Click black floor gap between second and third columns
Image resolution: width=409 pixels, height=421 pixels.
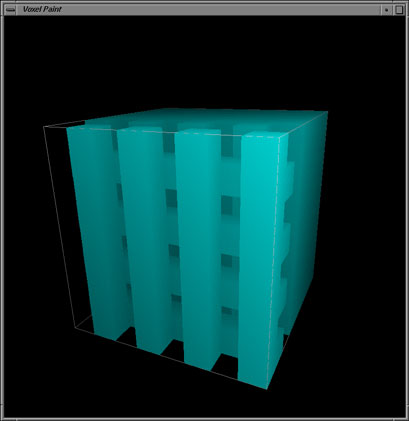(x=174, y=352)
